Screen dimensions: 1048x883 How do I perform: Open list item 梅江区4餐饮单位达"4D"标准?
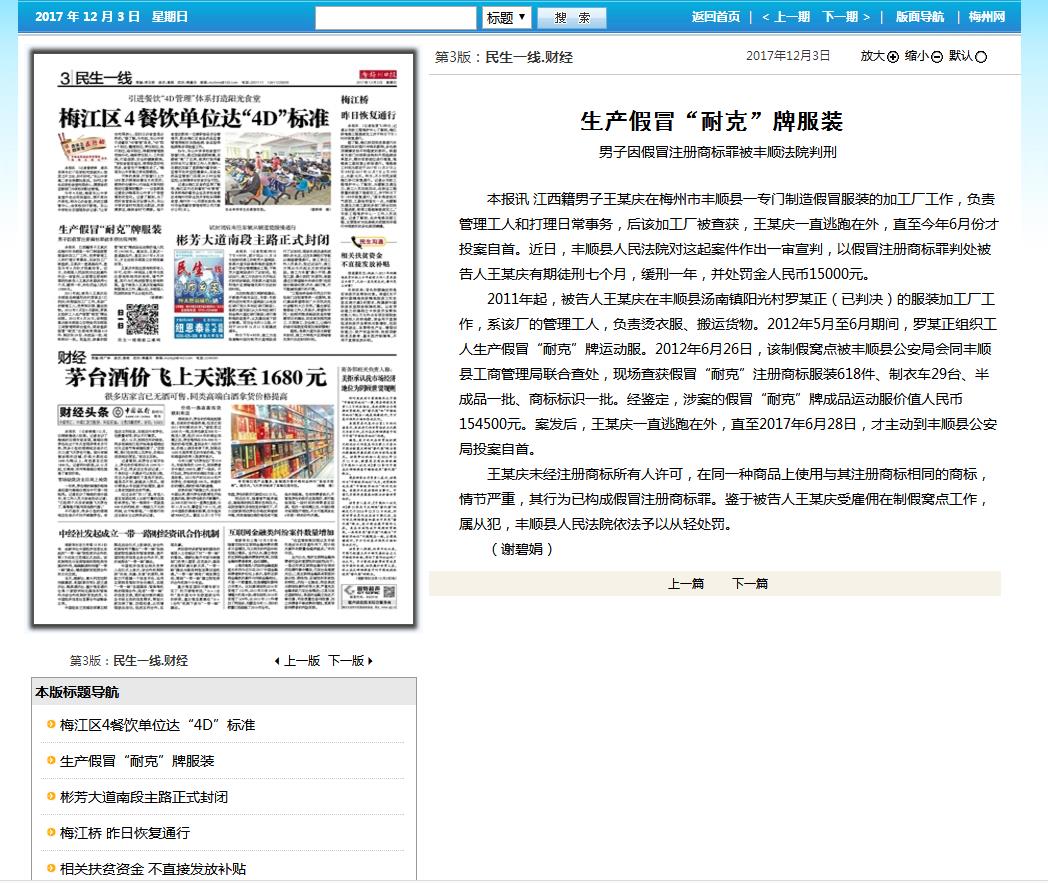157,725
